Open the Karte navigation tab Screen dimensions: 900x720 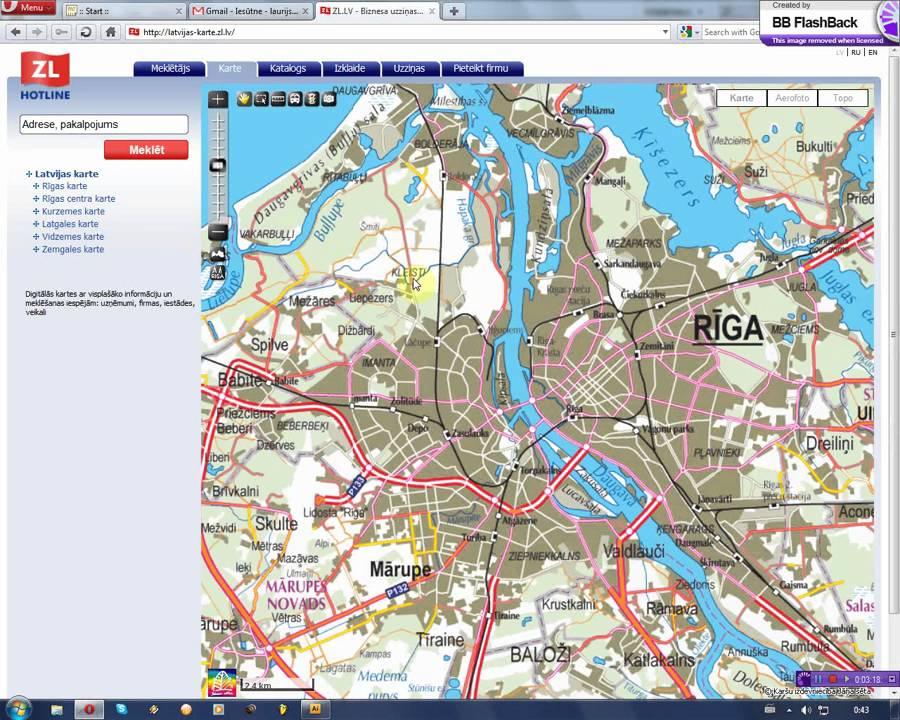coord(230,68)
